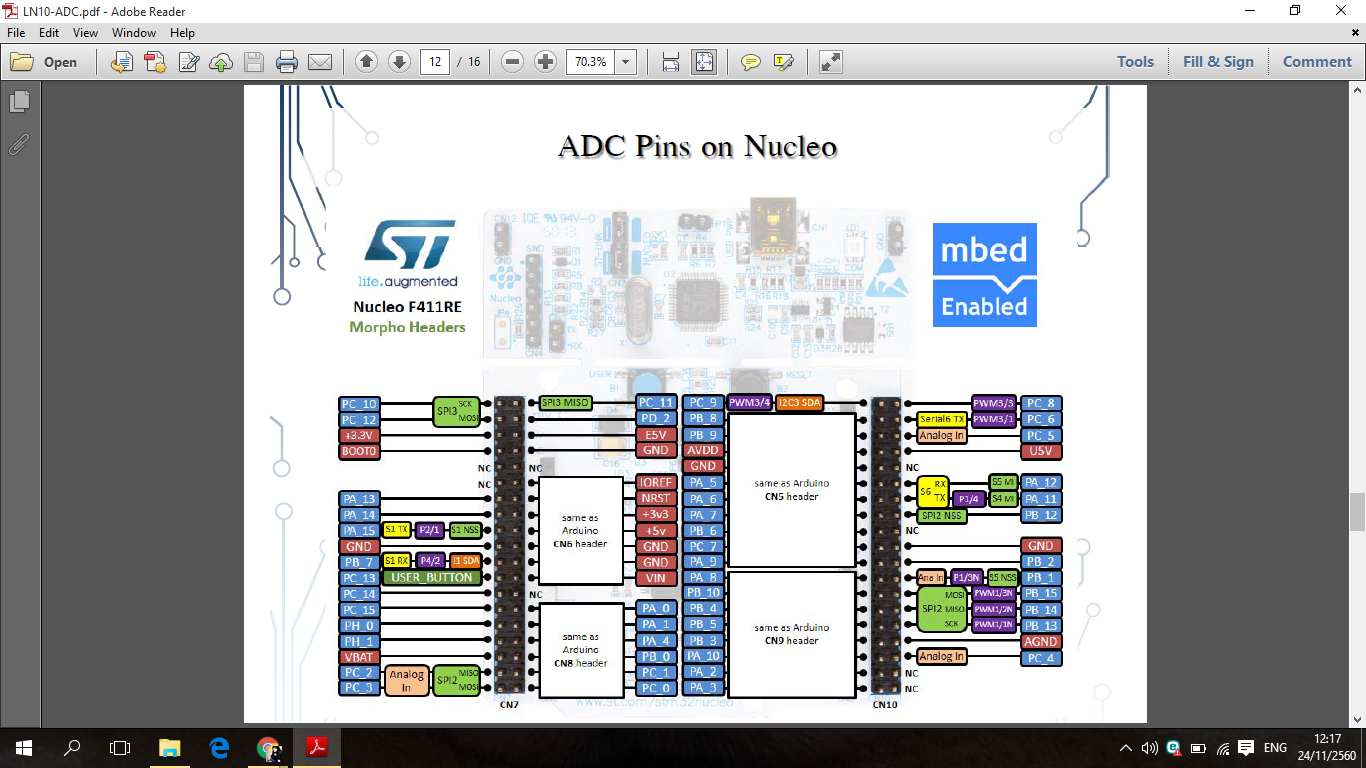This screenshot has width=1366, height=768.
Task: Show hidden system tray icons
Action: (x=1126, y=748)
